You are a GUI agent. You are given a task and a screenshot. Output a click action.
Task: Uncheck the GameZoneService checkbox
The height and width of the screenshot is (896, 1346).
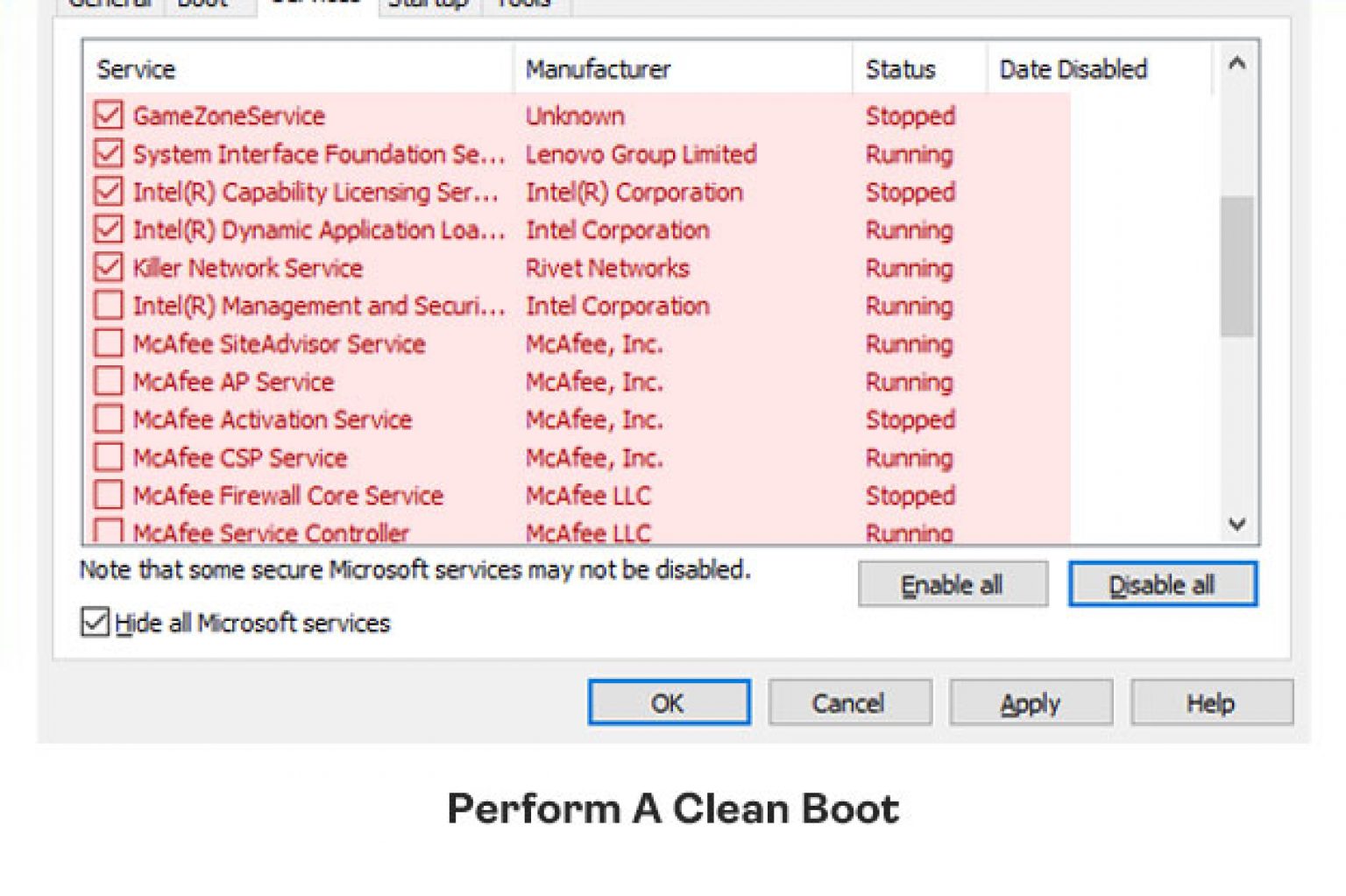[109, 116]
